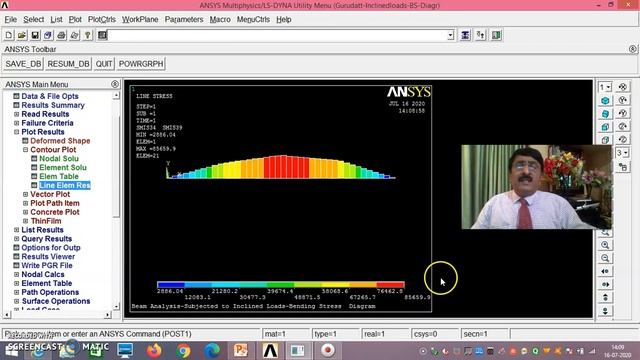This screenshot has height=360, width=640.
Task: Click in the ANSYS command input field
Action: 278,35
